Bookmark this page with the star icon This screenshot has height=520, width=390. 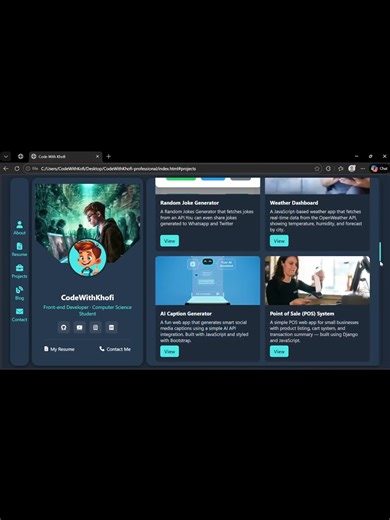pos(317,169)
